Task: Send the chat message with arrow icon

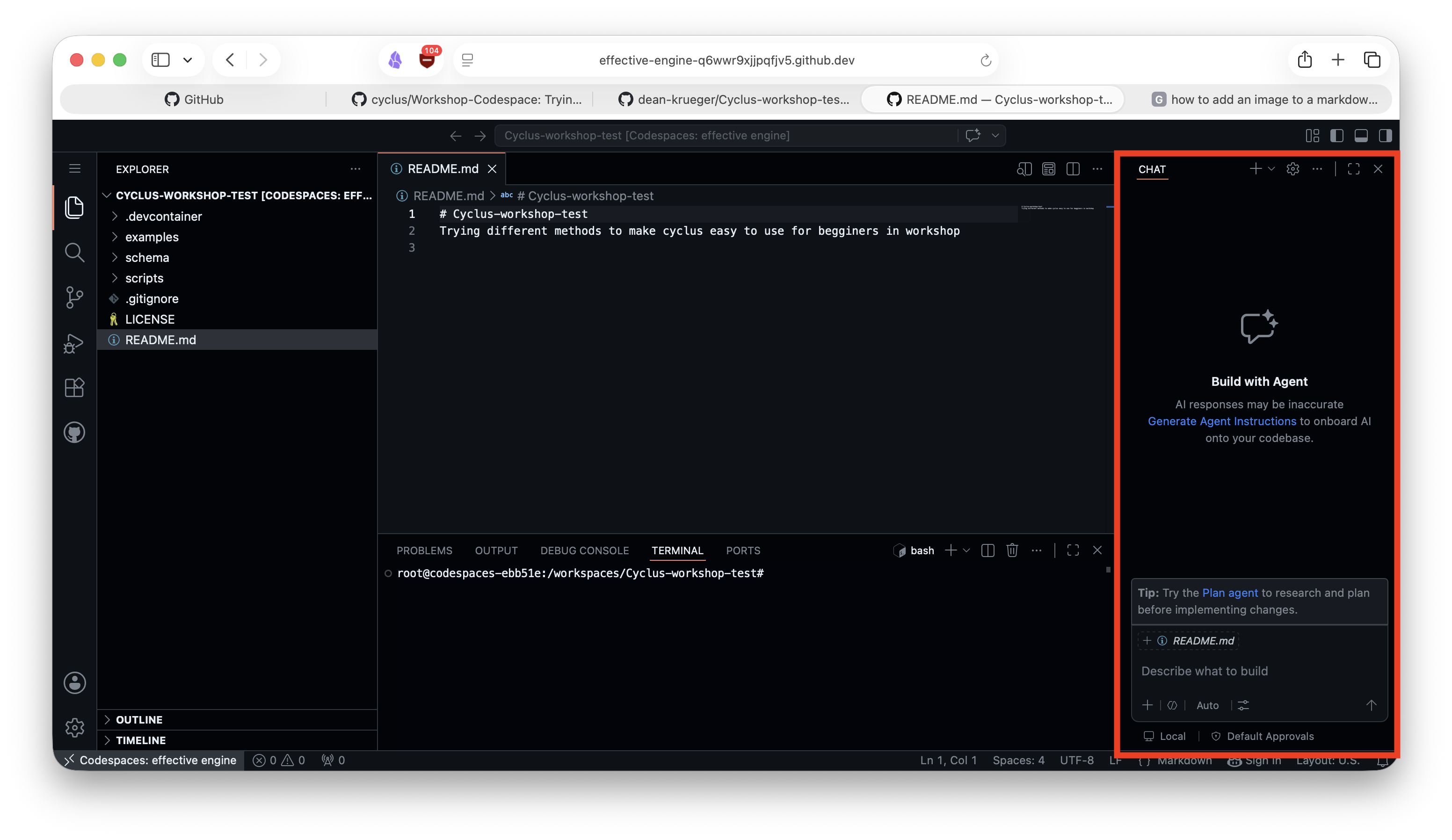Action: coord(1372,705)
